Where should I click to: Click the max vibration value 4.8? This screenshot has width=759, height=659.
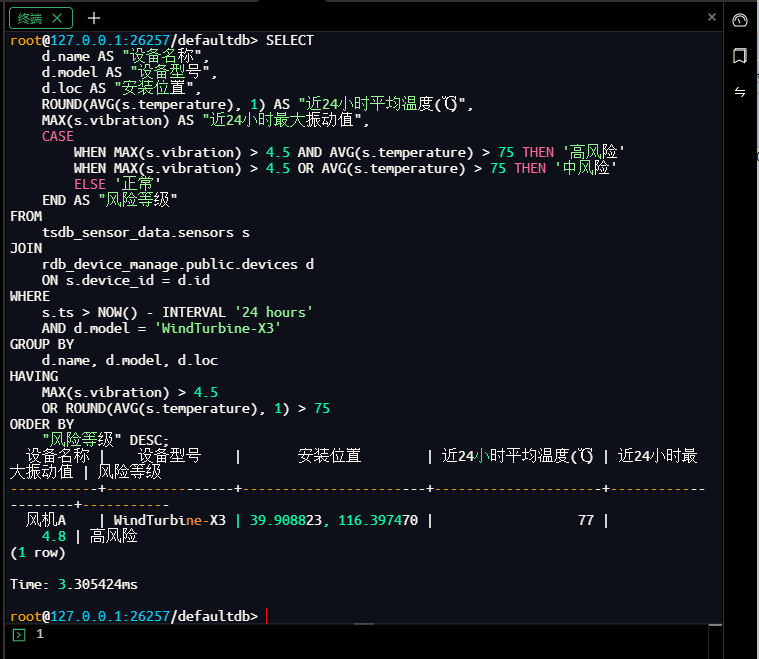(x=54, y=536)
